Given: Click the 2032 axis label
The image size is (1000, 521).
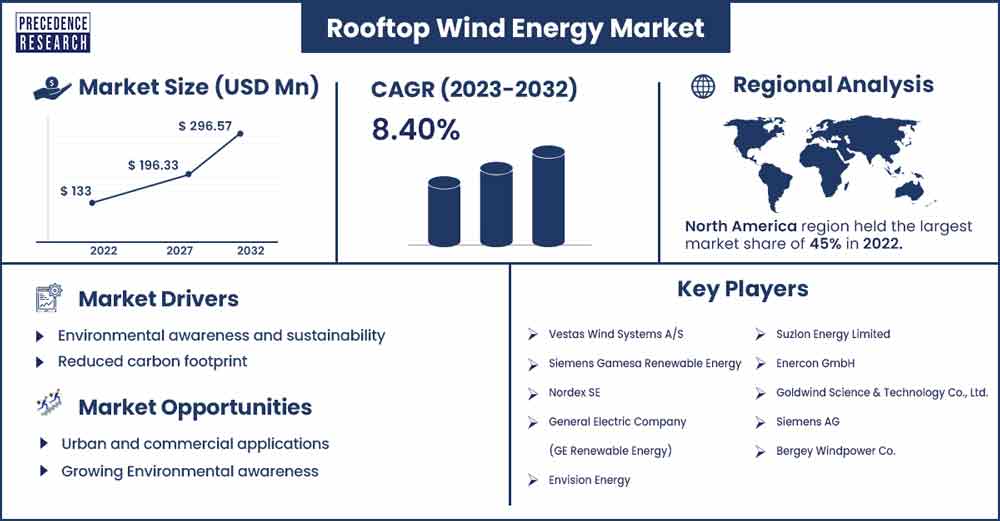Looking at the screenshot, I should tap(251, 251).
